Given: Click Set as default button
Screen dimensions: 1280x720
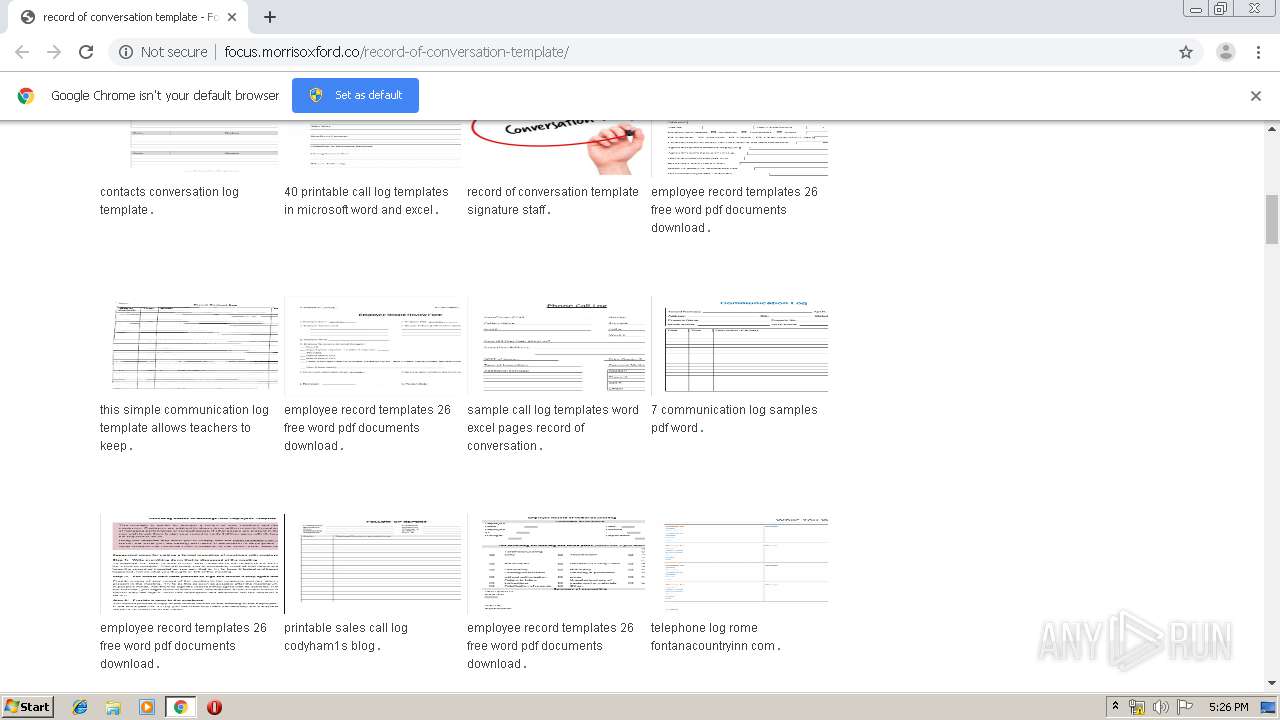Looking at the screenshot, I should (x=355, y=95).
